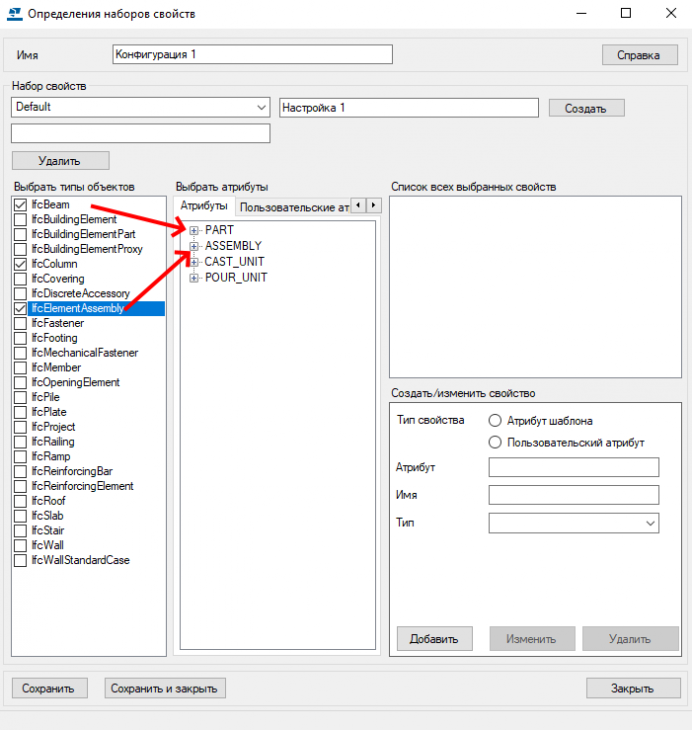
Task: Check the IfcStair checkbox
Action: [20, 531]
